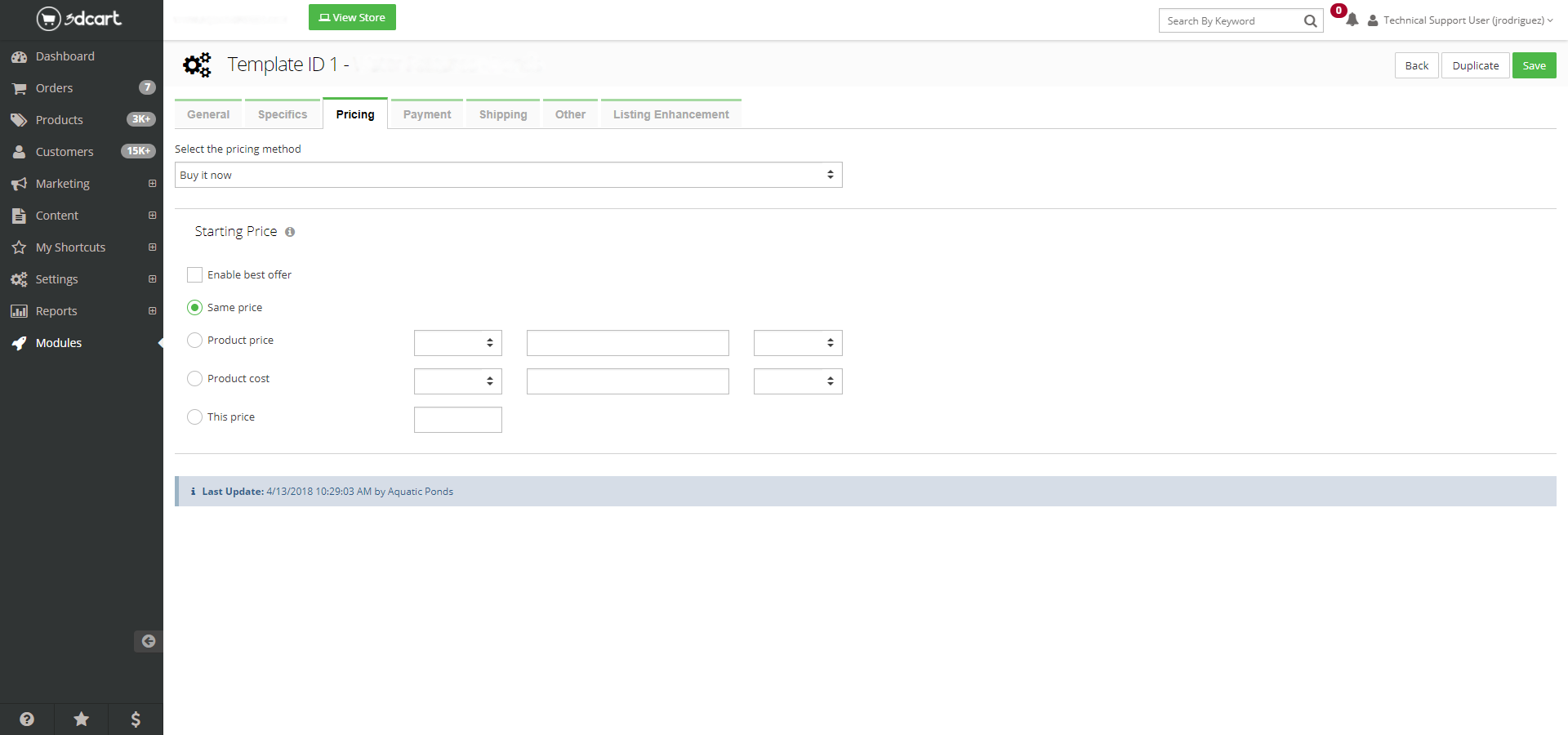
Task: Click the This price input field
Action: pos(457,420)
